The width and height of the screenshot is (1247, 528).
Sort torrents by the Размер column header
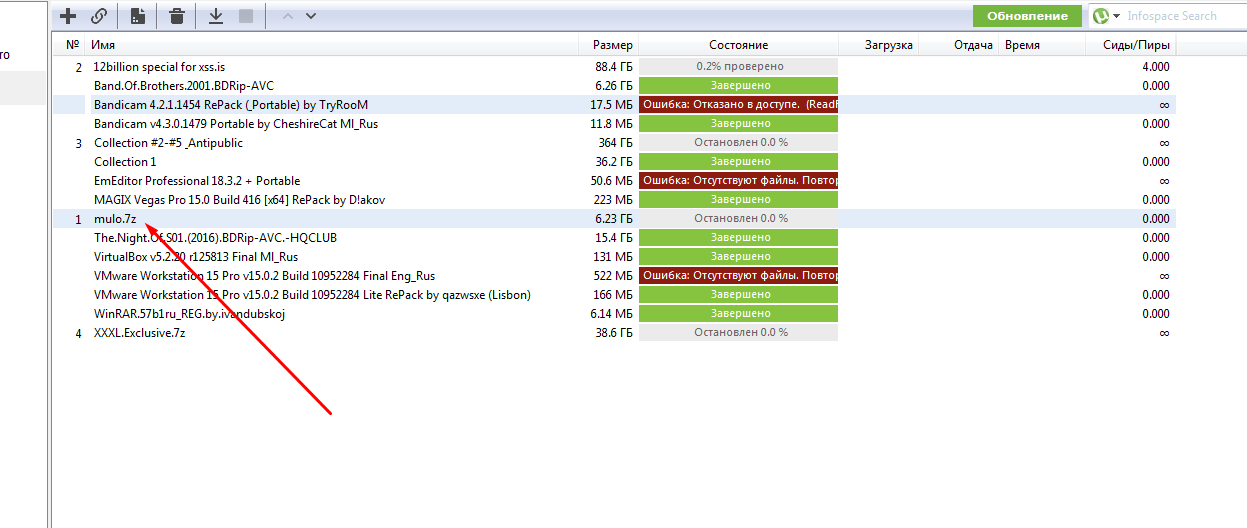(x=611, y=45)
